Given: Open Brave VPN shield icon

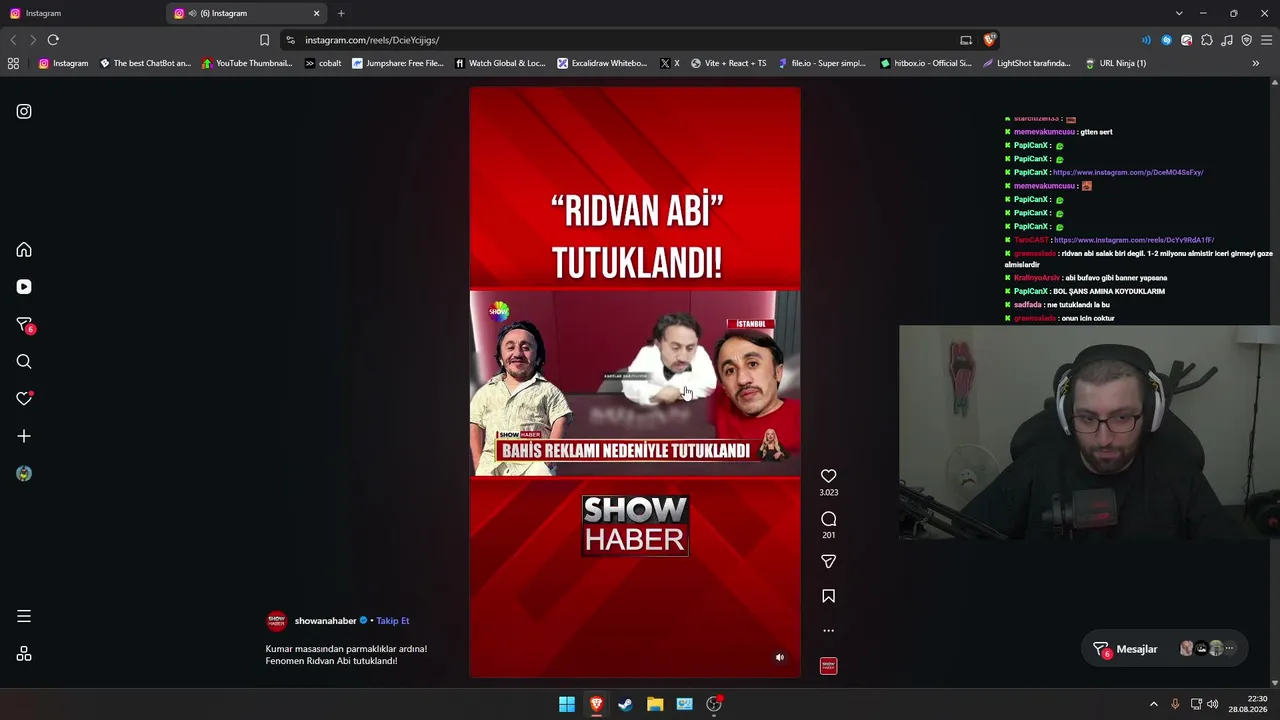Looking at the screenshot, I should [1246, 40].
